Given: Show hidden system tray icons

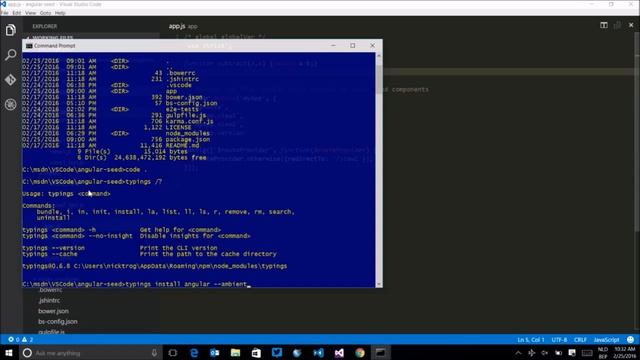Looking at the screenshot, I should [518, 353].
